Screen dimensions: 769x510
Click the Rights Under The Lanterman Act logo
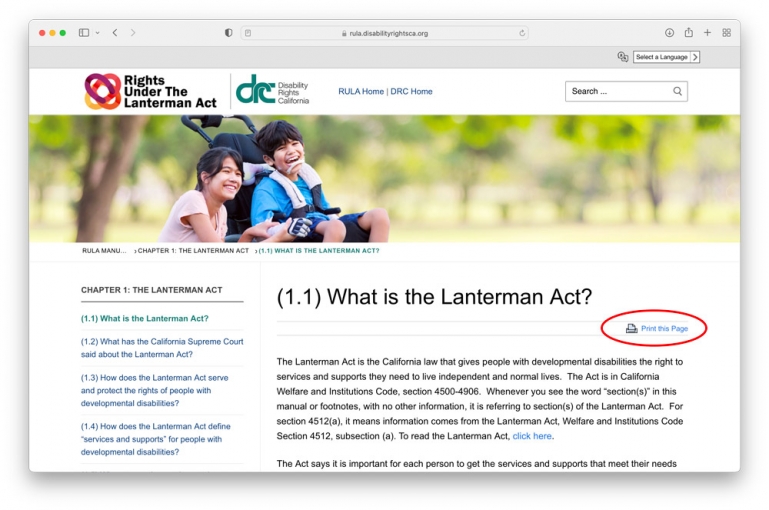tap(150, 91)
